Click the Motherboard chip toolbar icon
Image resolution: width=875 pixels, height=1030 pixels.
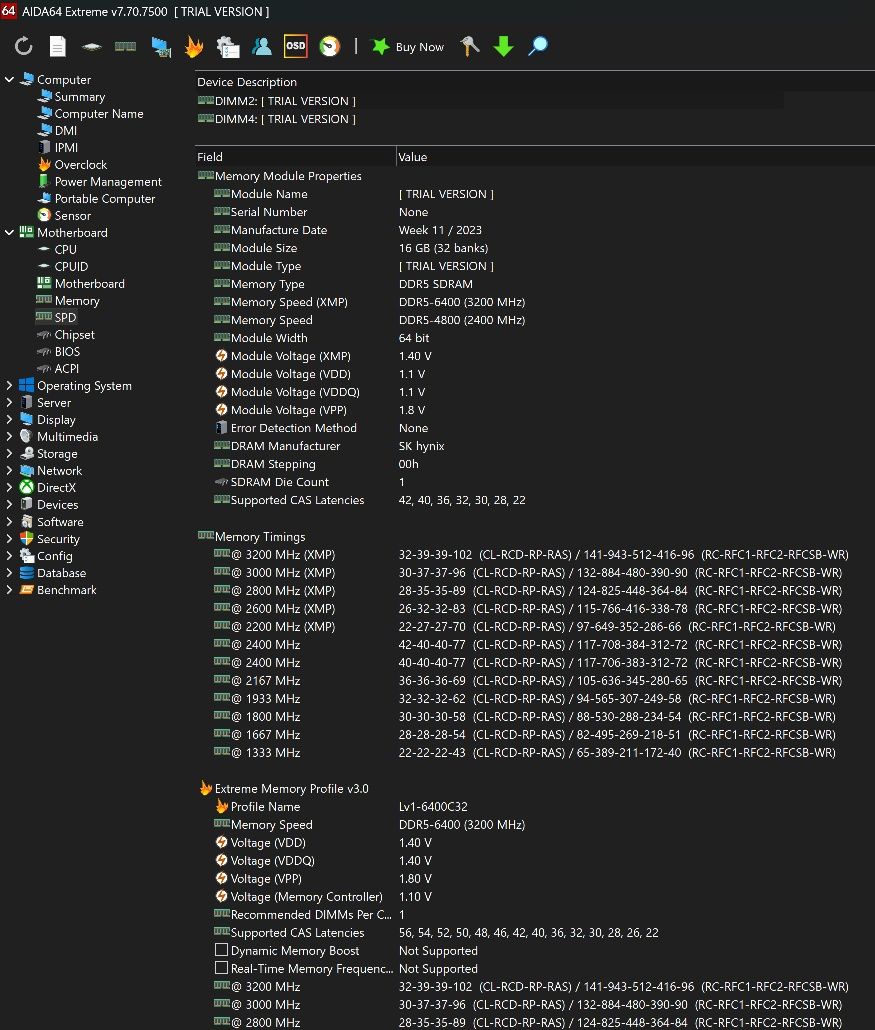(91, 47)
